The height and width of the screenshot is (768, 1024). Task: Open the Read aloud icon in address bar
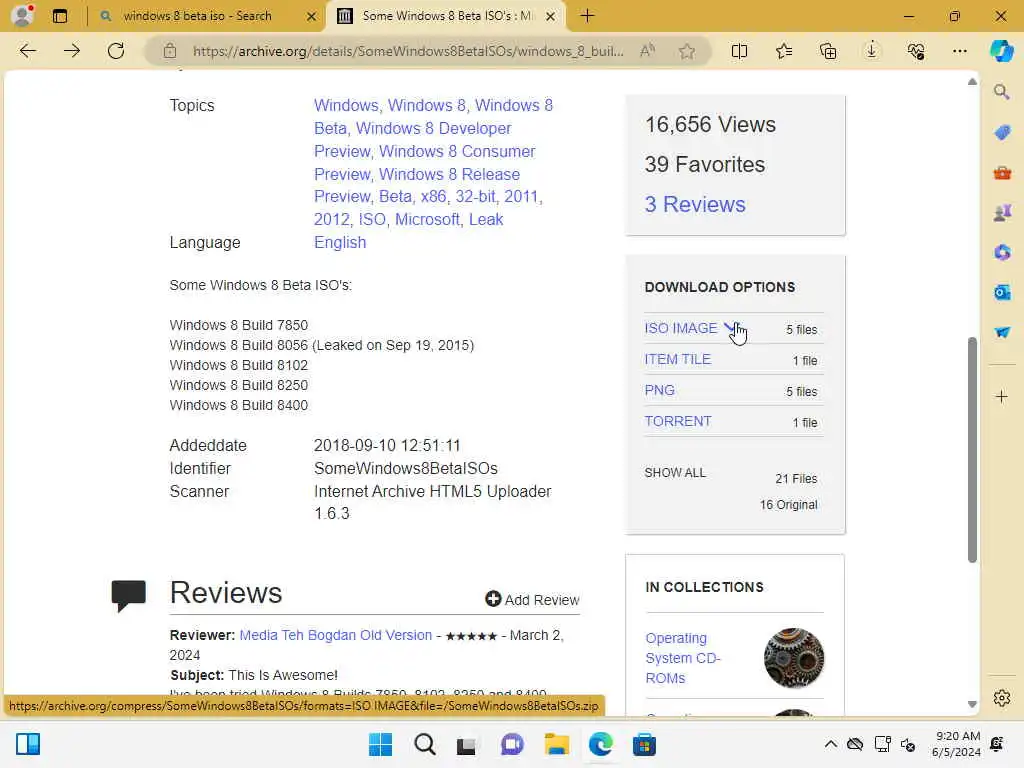click(x=647, y=51)
